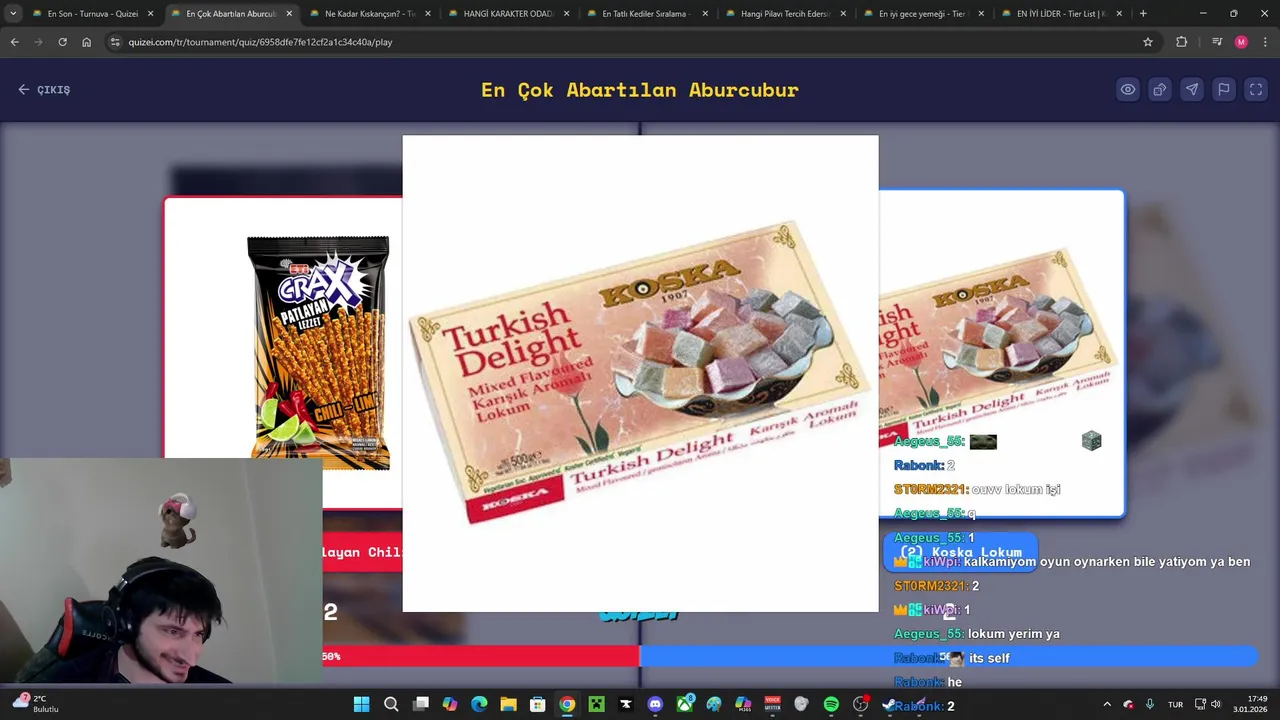This screenshot has width=1280, height=720.
Task: Click the microphone tray icon
Action: click(1150, 704)
